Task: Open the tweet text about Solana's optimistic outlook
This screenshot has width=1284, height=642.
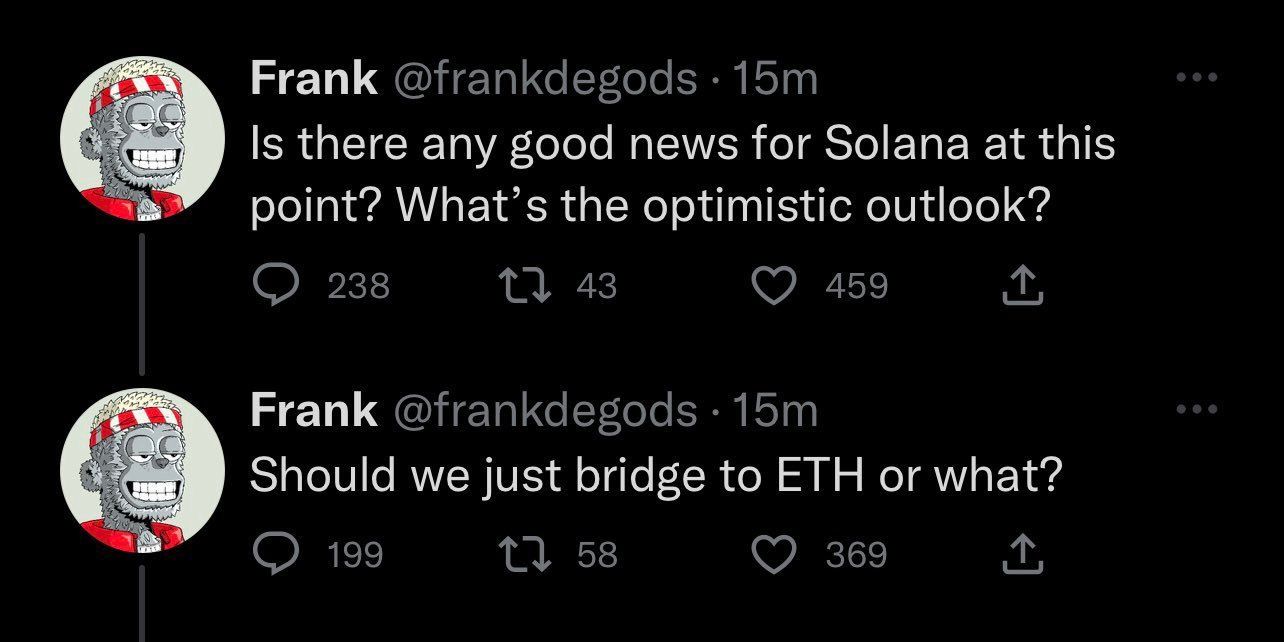Action: (680, 174)
